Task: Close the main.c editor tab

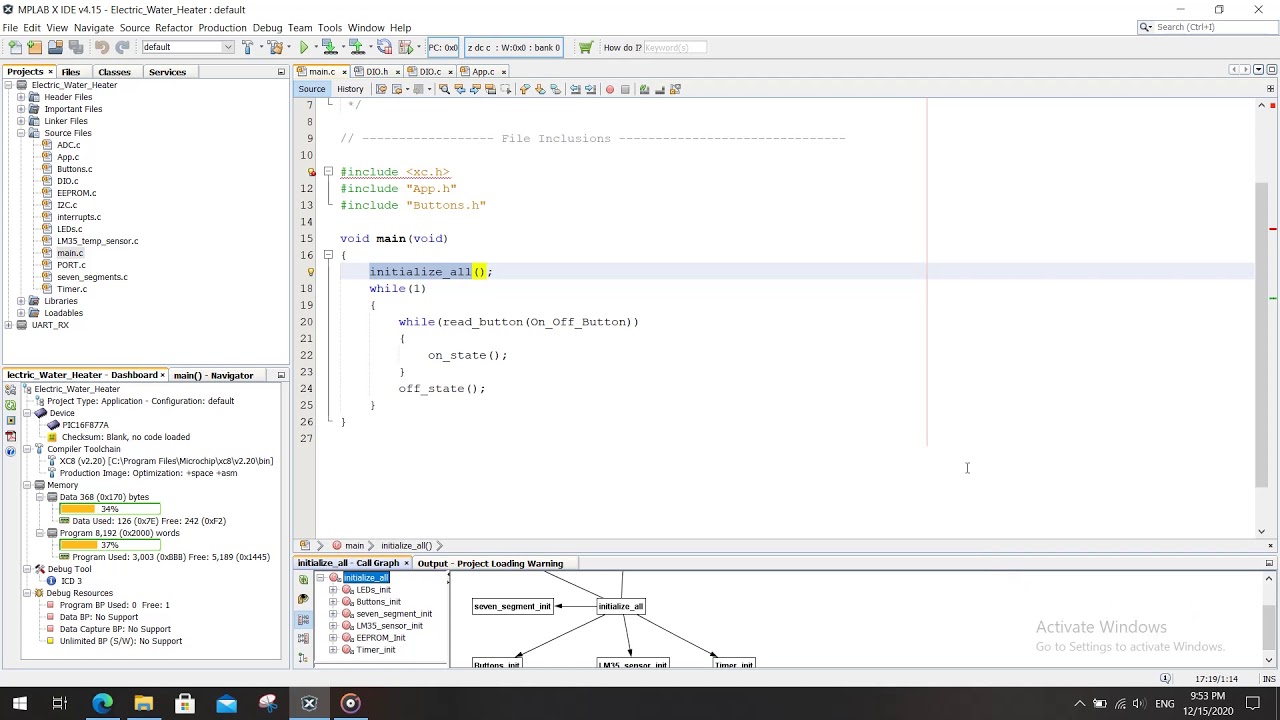Action: 344,72
